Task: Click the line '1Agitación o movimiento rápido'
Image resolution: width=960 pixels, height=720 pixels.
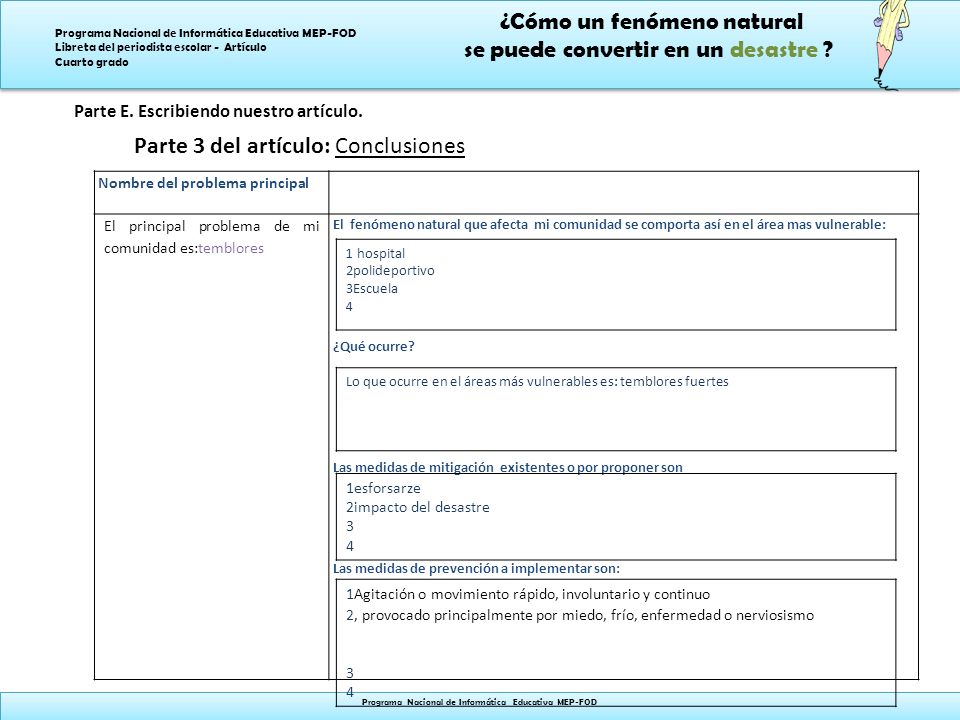Action: pyautogui.click(x=528, y=594)
